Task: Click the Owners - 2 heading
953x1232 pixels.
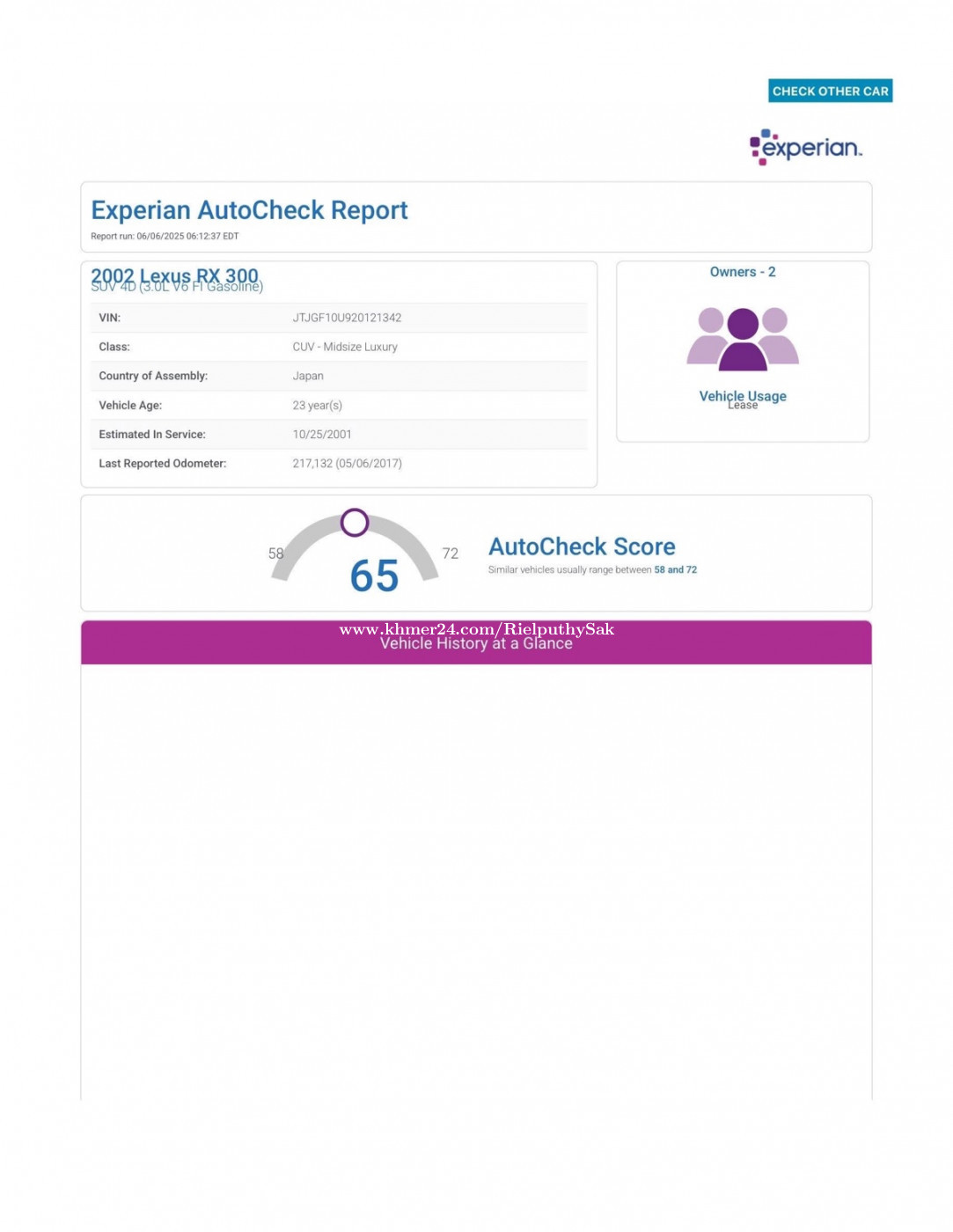Action: 743,272
